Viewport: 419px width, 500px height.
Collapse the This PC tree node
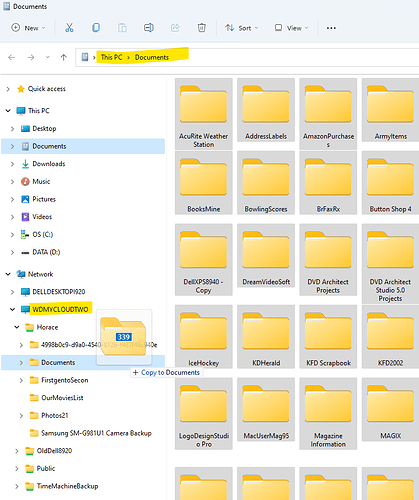point(8,111)
